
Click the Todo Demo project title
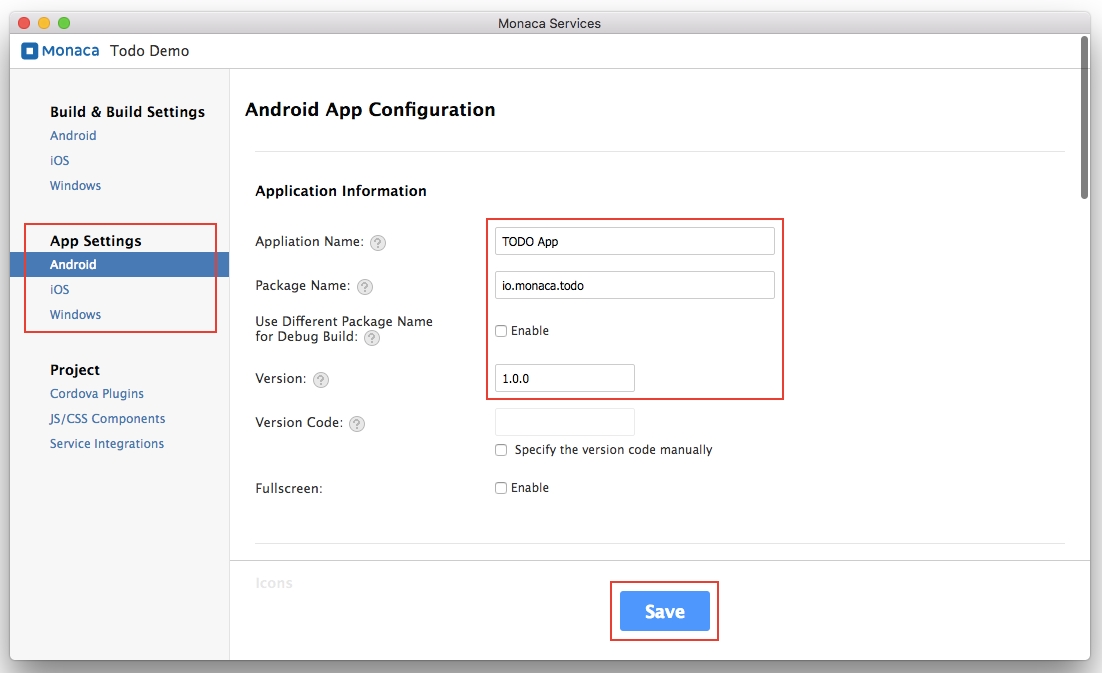coord(150,51)
